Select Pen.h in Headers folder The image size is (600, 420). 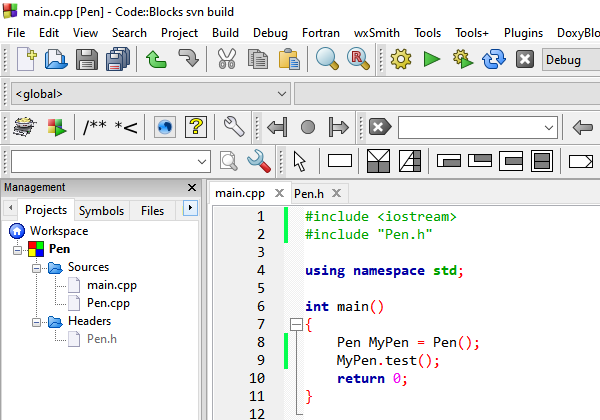102,339
